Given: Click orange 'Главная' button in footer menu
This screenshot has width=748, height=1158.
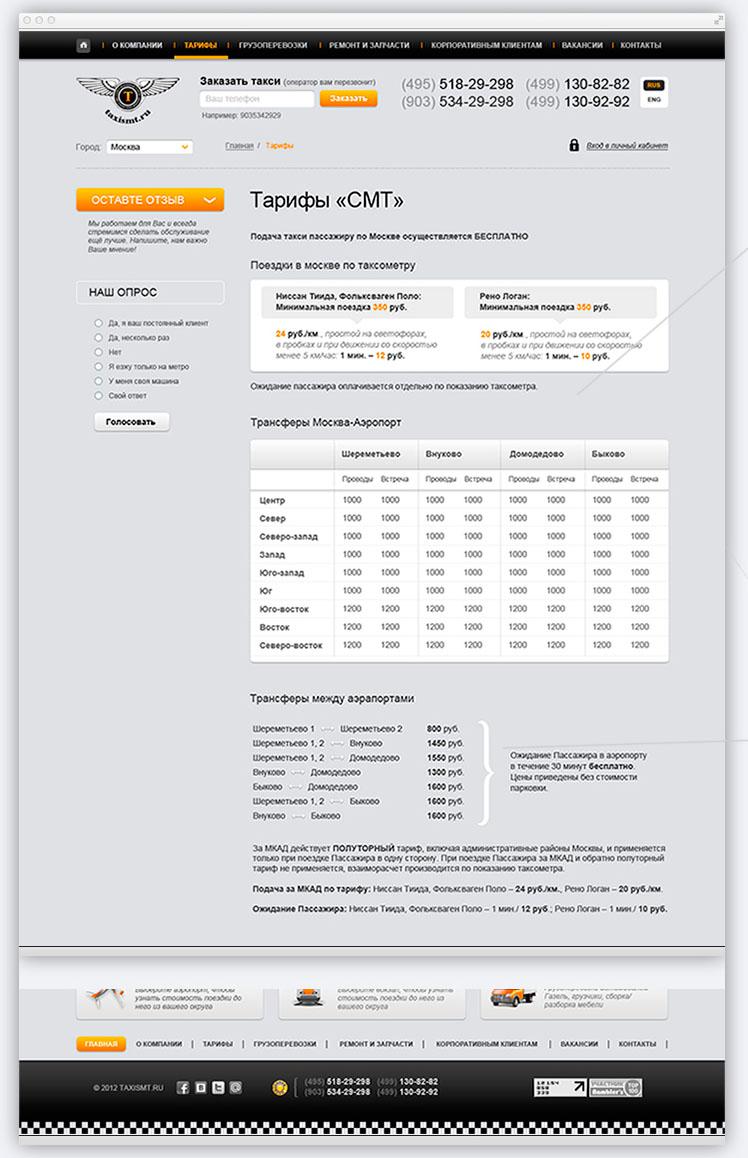Looking at the screenshot, I should coord(101,1044).
